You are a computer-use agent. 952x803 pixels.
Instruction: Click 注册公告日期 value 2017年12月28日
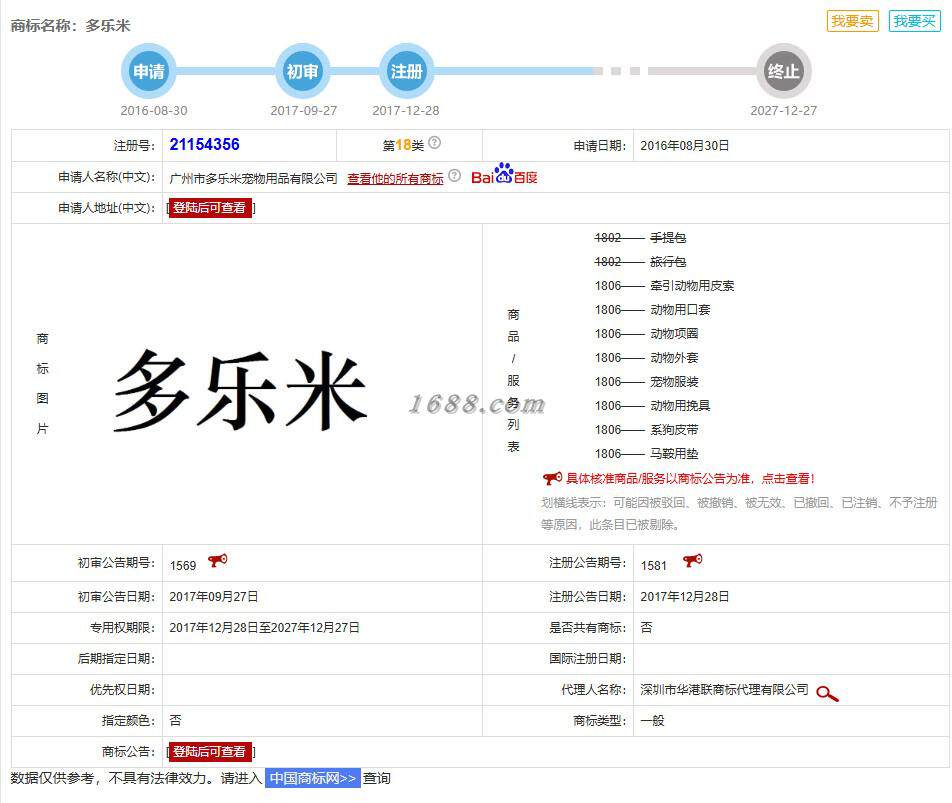click(x=684, y=597)
